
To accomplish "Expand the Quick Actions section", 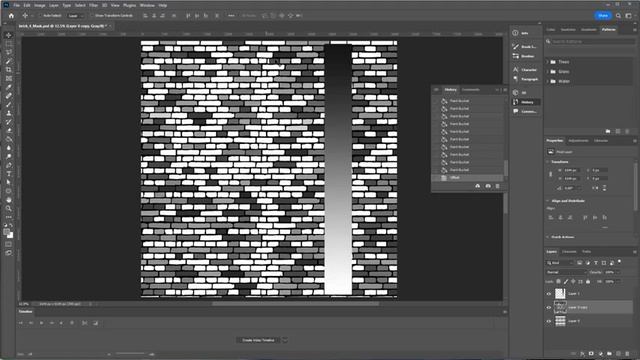I will (548, 237).
